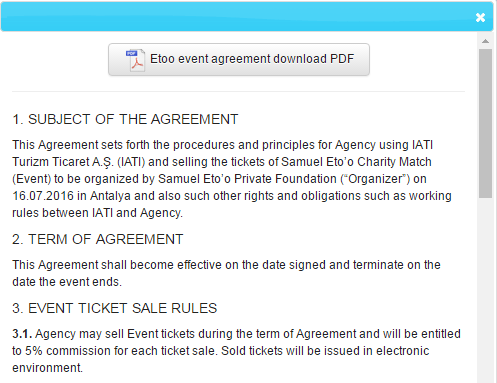Click the words Samuel Eto'o Private Foundation

coord(247,179)
